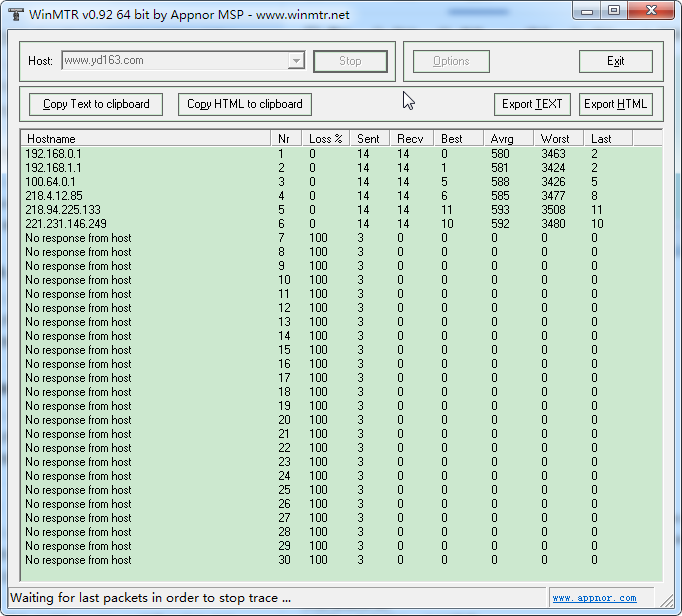Select the 192.168.0.1 row
The image size is (682, 616).
coord(341,154)
